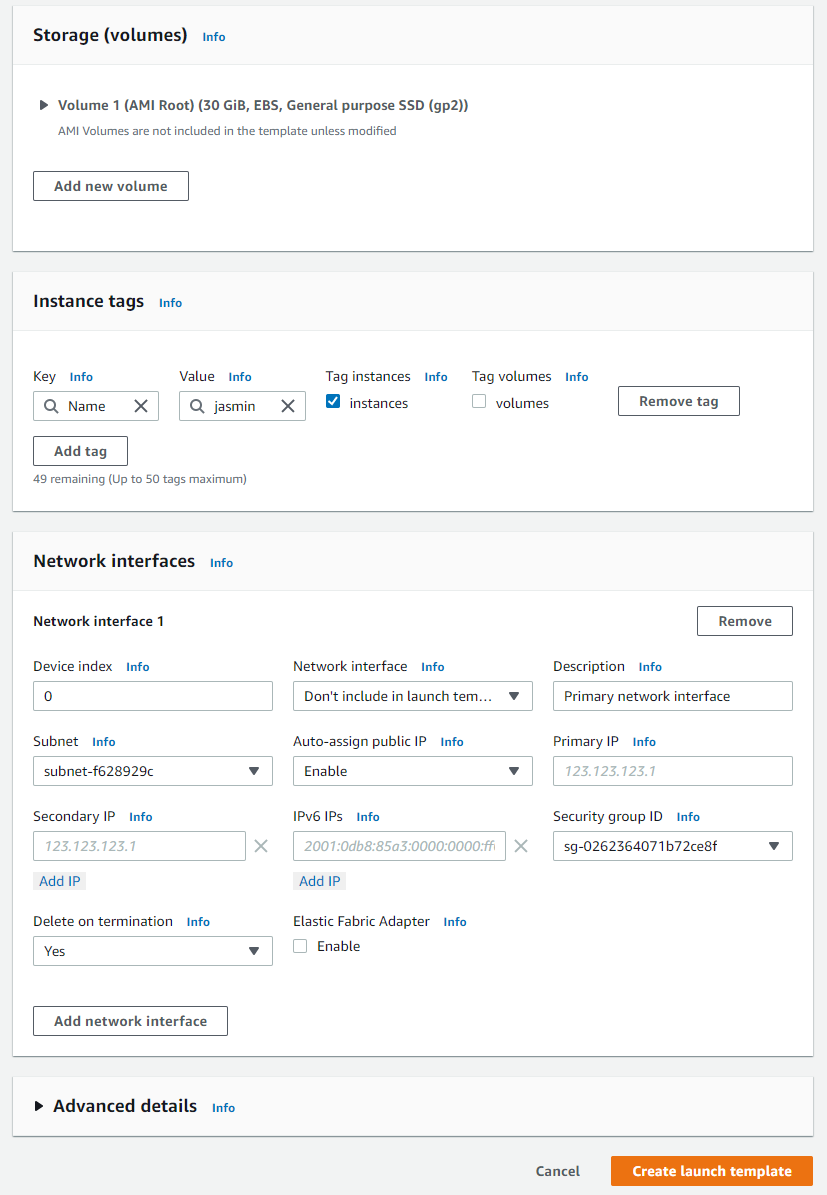
Task: Click the Cancel link
Action: (557, 1171)
